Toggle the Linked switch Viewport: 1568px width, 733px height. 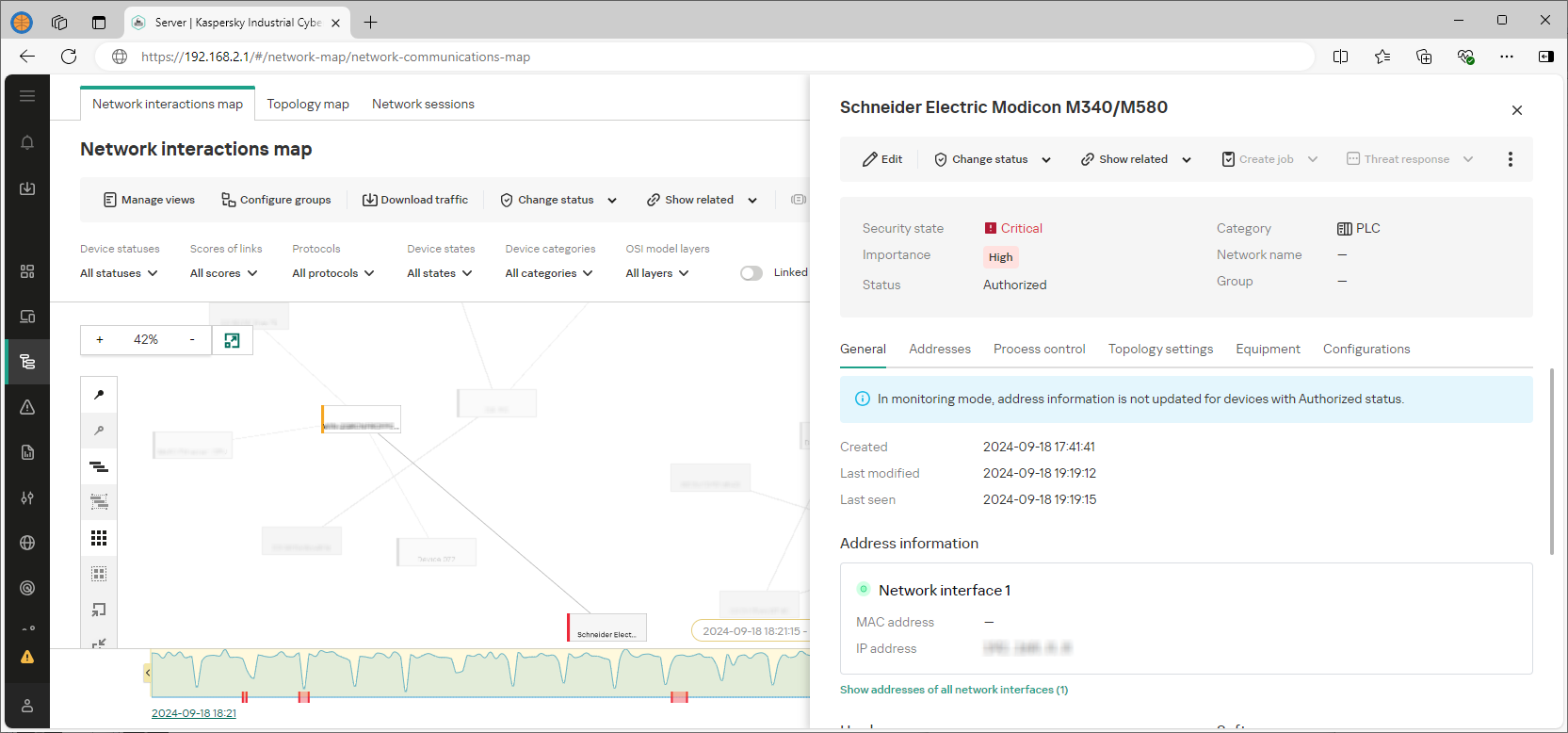click(751, 273)
